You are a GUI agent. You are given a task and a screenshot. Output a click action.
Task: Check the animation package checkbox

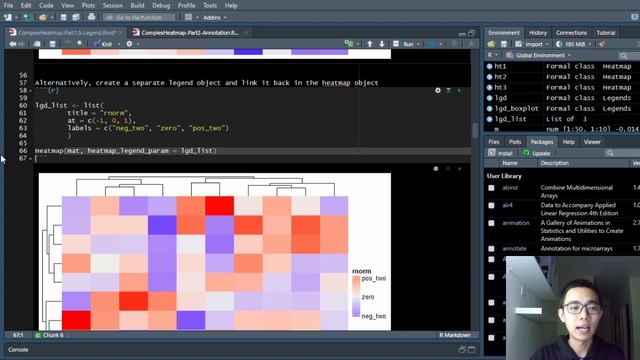(491, 223)
